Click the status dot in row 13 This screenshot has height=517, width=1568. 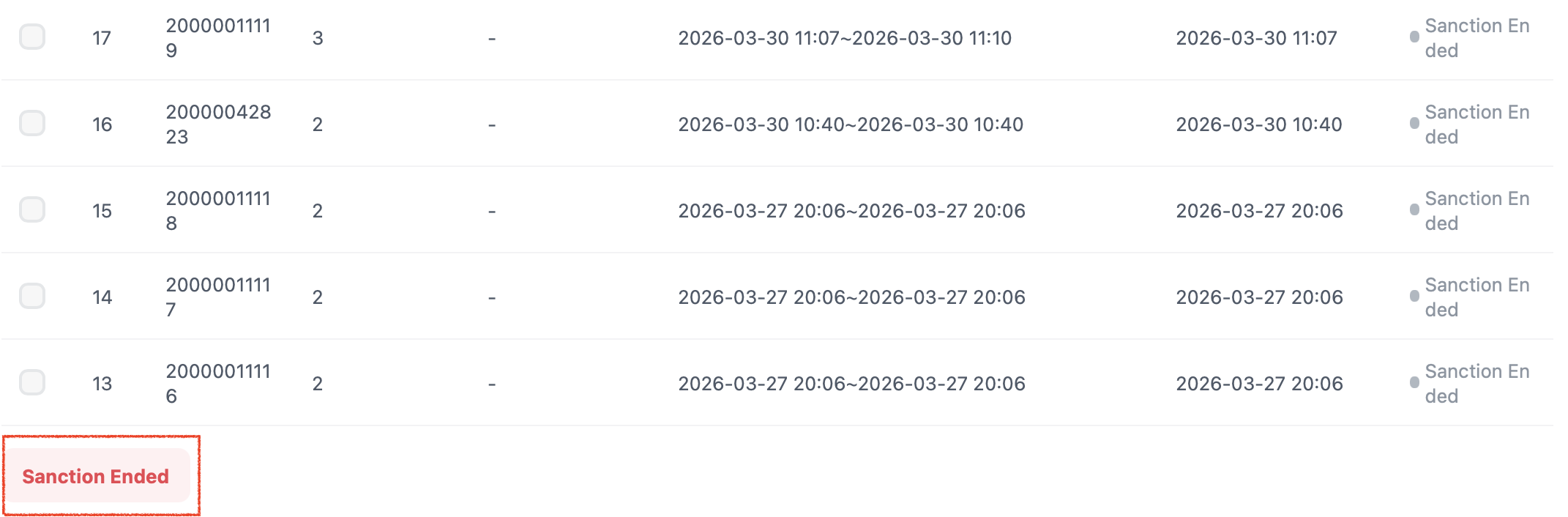coord(1414,383)
